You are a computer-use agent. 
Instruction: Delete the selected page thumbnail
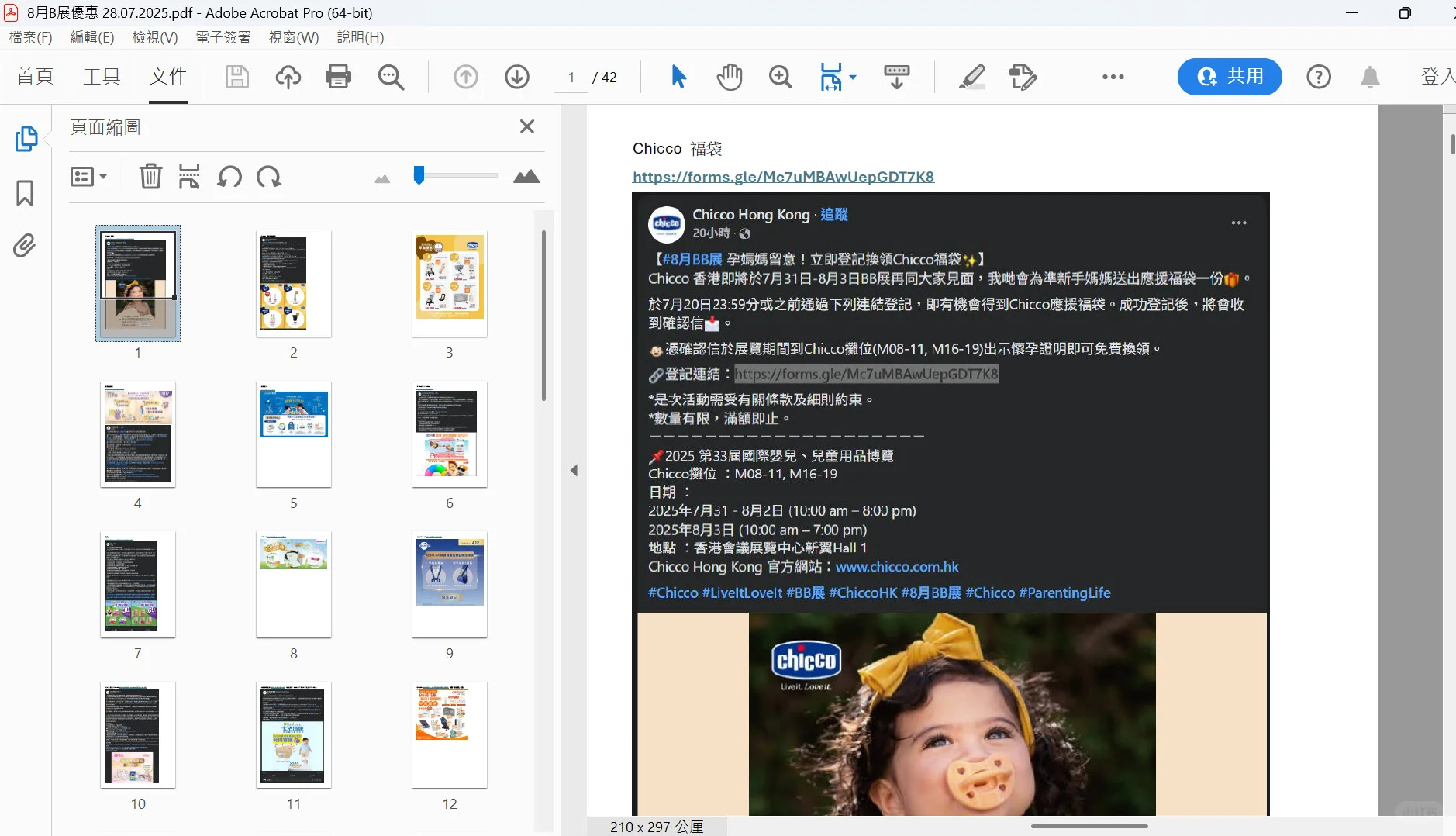[150, 177]
